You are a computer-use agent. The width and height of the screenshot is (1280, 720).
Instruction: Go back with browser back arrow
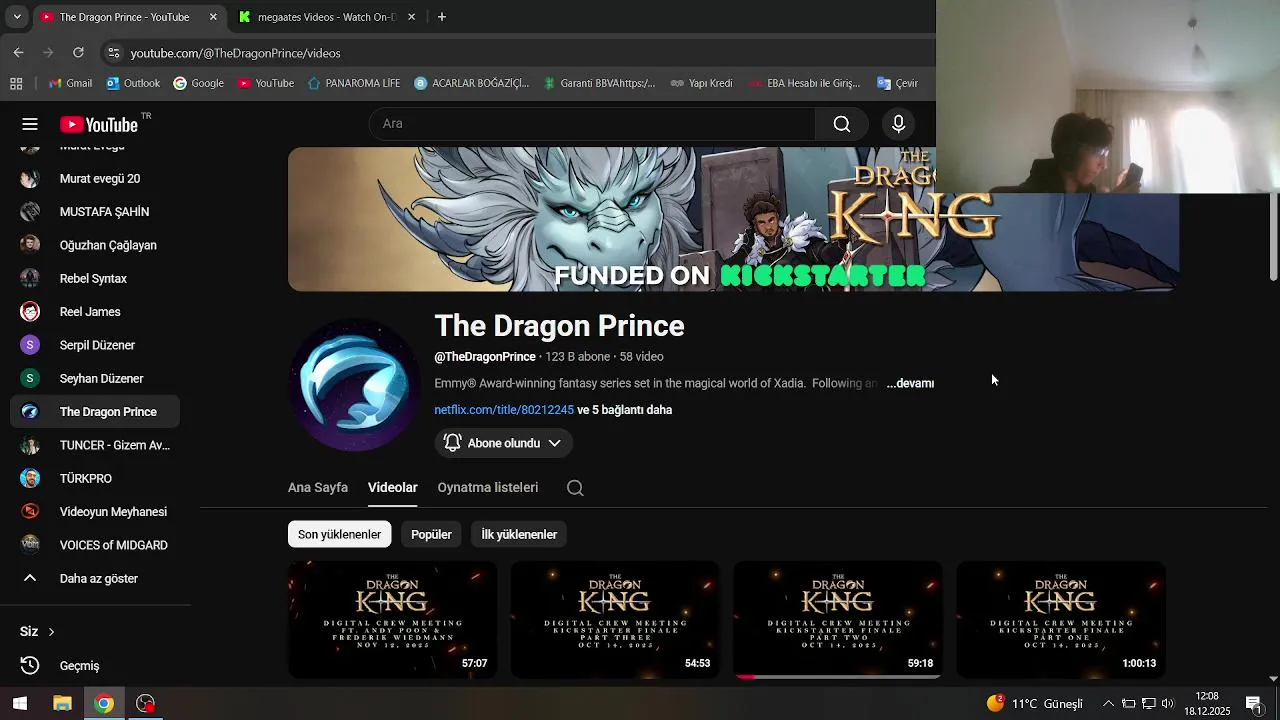(x=19, y=53)
